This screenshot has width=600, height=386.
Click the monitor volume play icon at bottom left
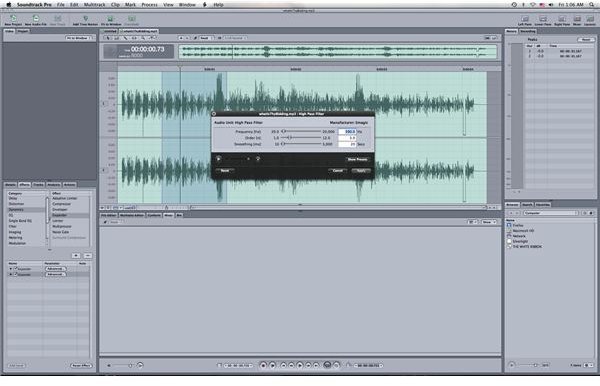pos(140,365)
